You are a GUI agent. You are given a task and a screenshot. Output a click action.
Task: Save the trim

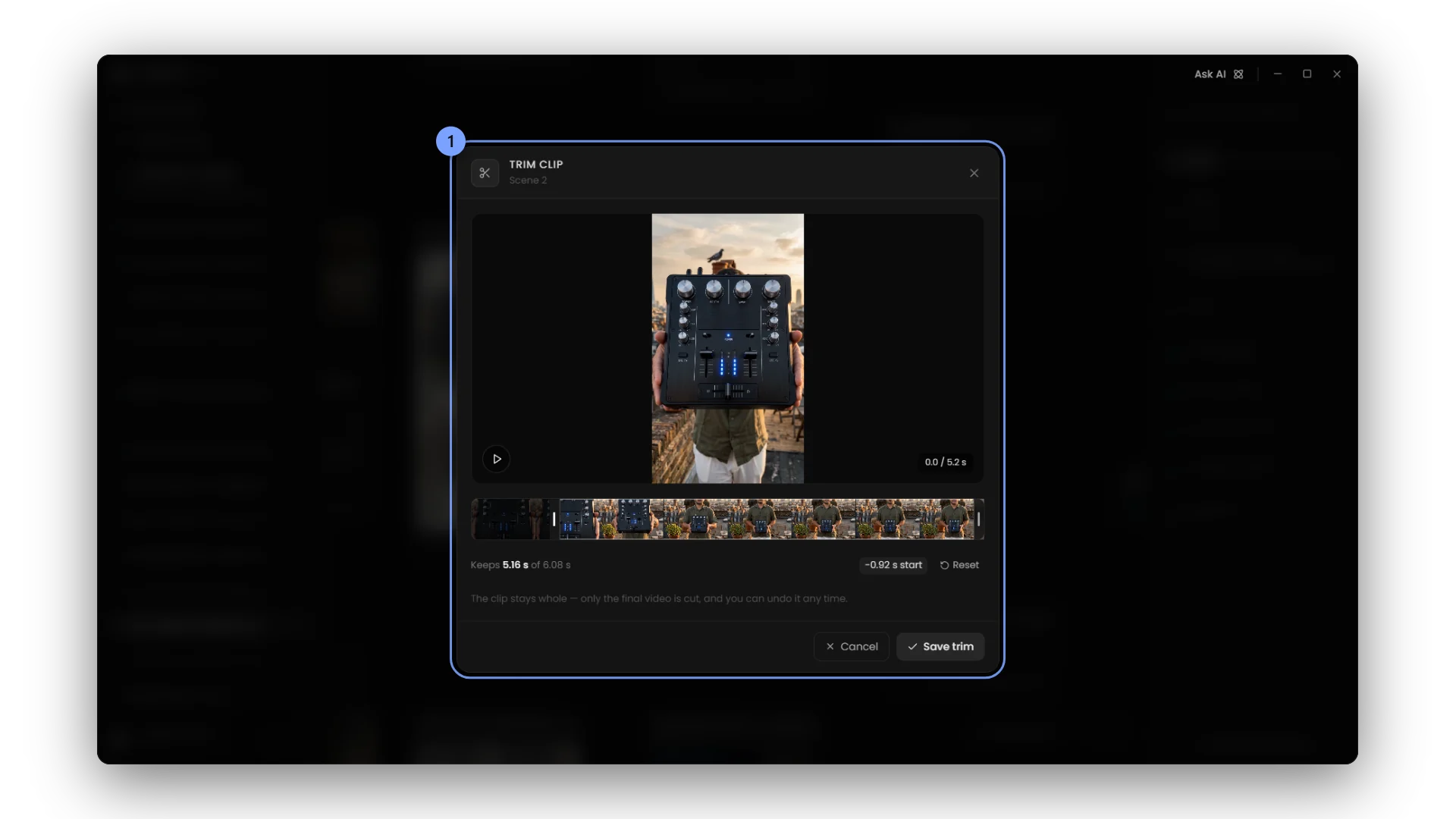coord(940,646)
